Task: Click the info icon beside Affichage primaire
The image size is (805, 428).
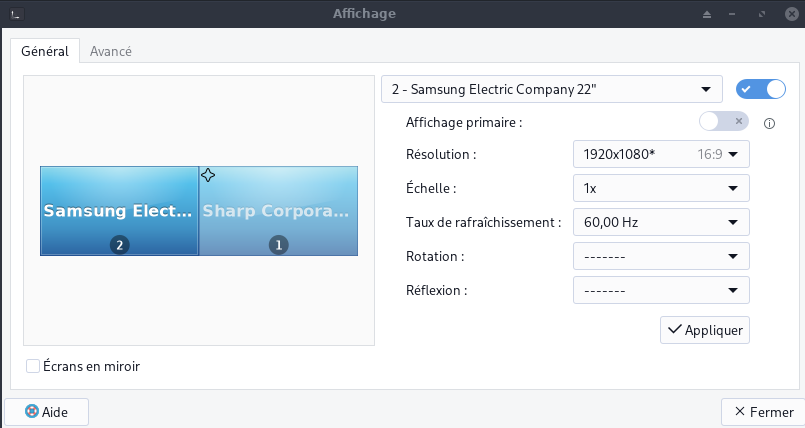Action: pyautogui.click(x=770, y=124)
